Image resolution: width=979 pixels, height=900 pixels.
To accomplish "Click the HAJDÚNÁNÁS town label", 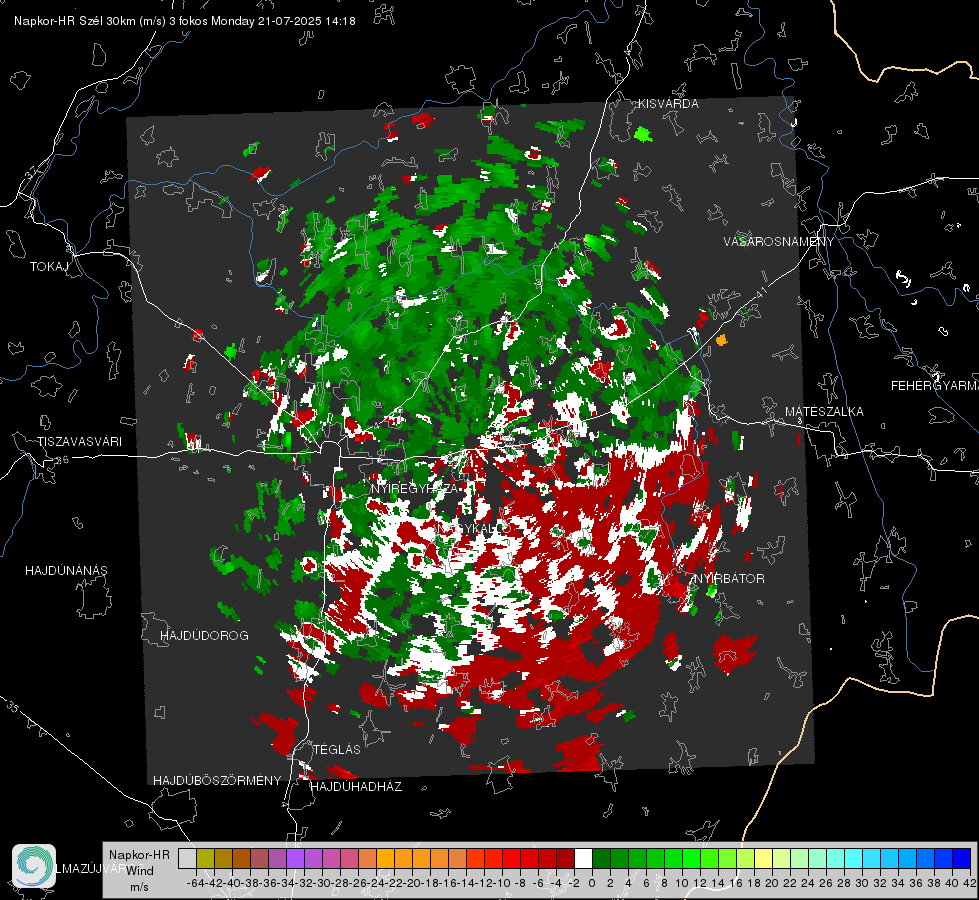I will coord(66,571).
